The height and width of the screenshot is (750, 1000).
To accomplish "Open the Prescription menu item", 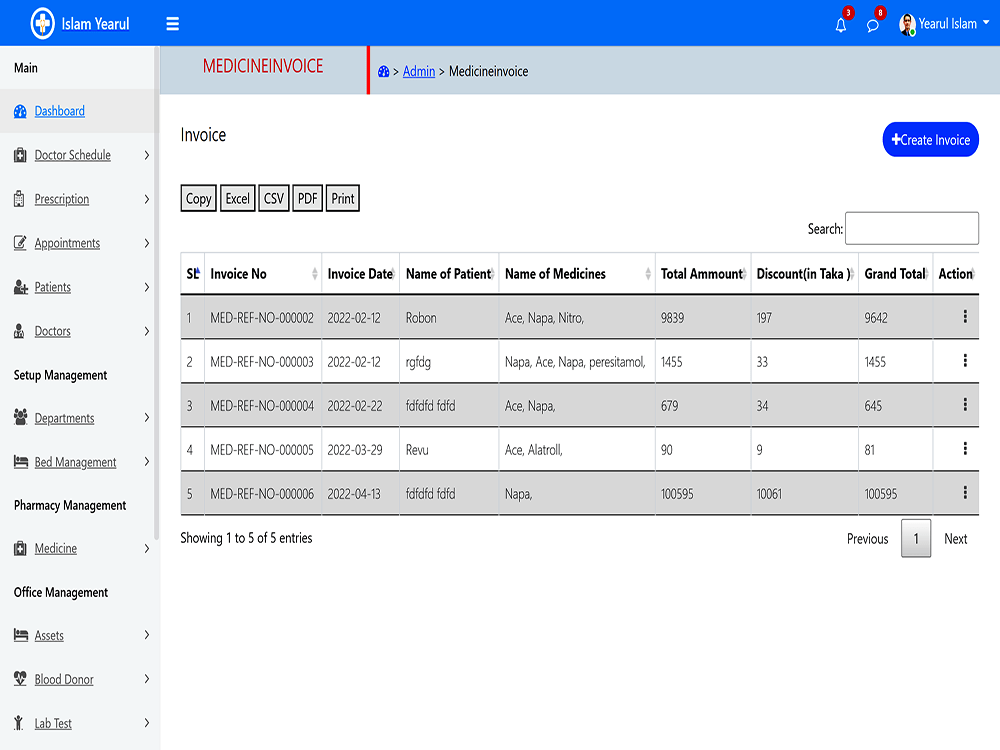I will (62, 199).
